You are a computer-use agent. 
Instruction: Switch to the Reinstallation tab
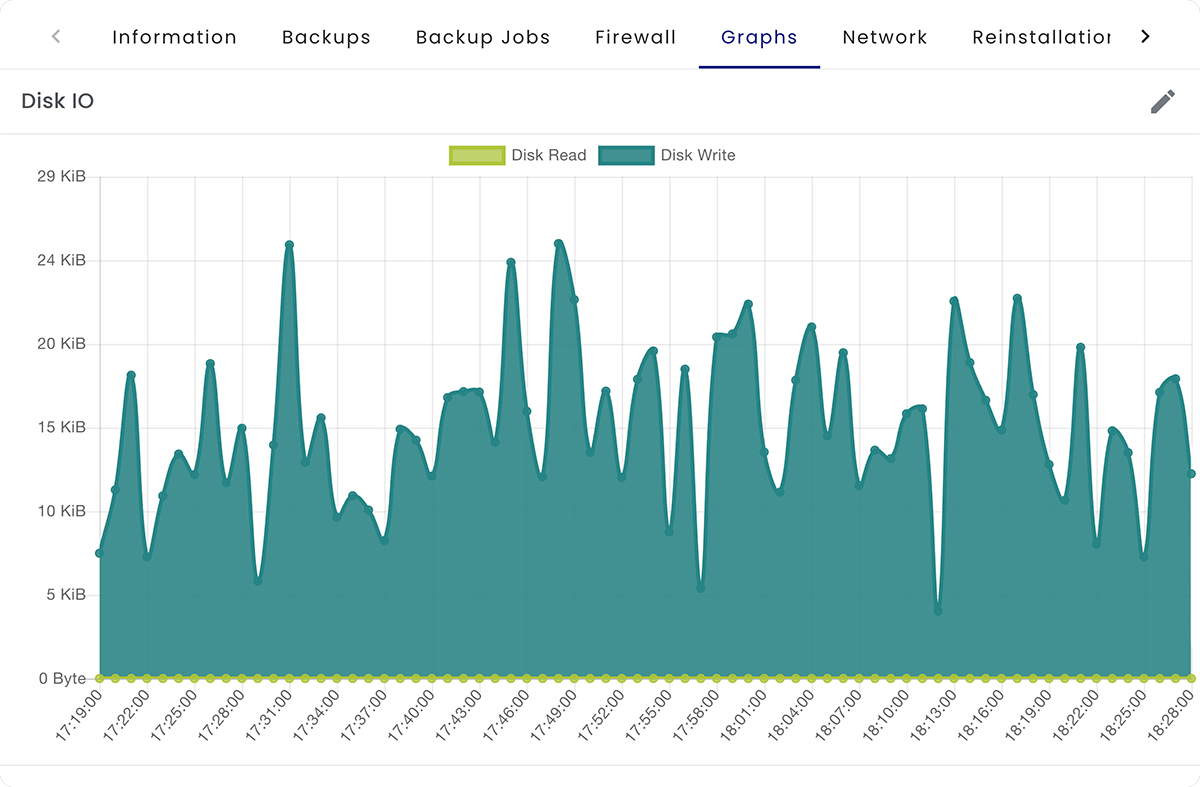1040,38
